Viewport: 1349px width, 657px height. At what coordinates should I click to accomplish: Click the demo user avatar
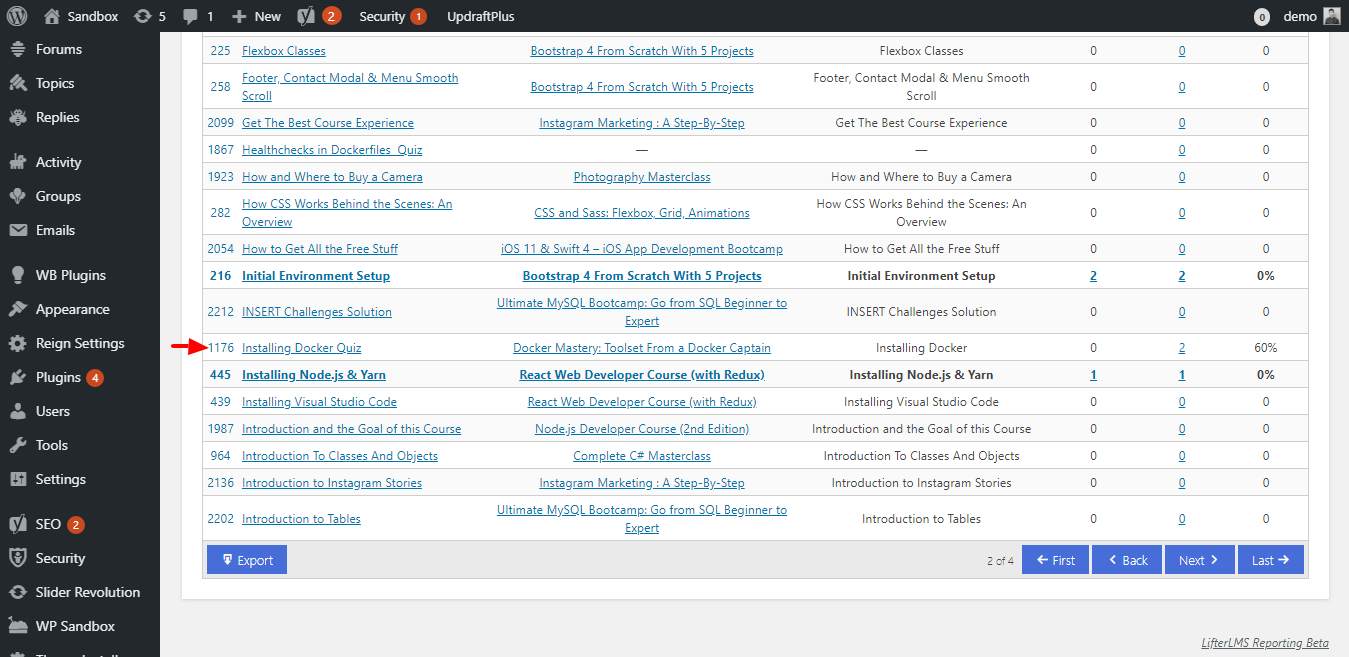(1332, 16)
